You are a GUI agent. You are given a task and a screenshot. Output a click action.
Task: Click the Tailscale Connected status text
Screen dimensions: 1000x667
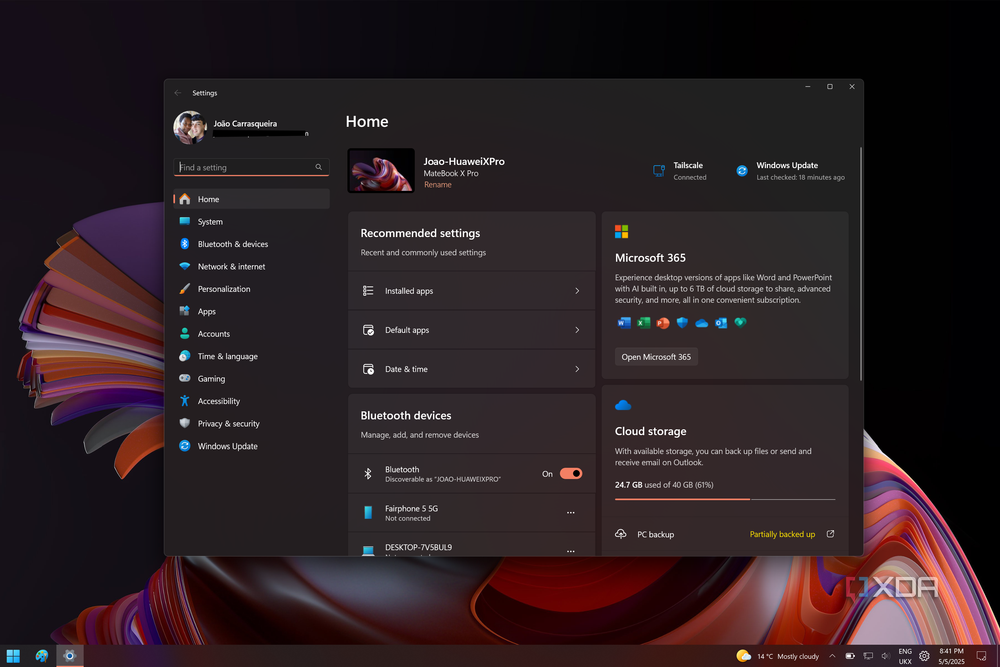689,177
